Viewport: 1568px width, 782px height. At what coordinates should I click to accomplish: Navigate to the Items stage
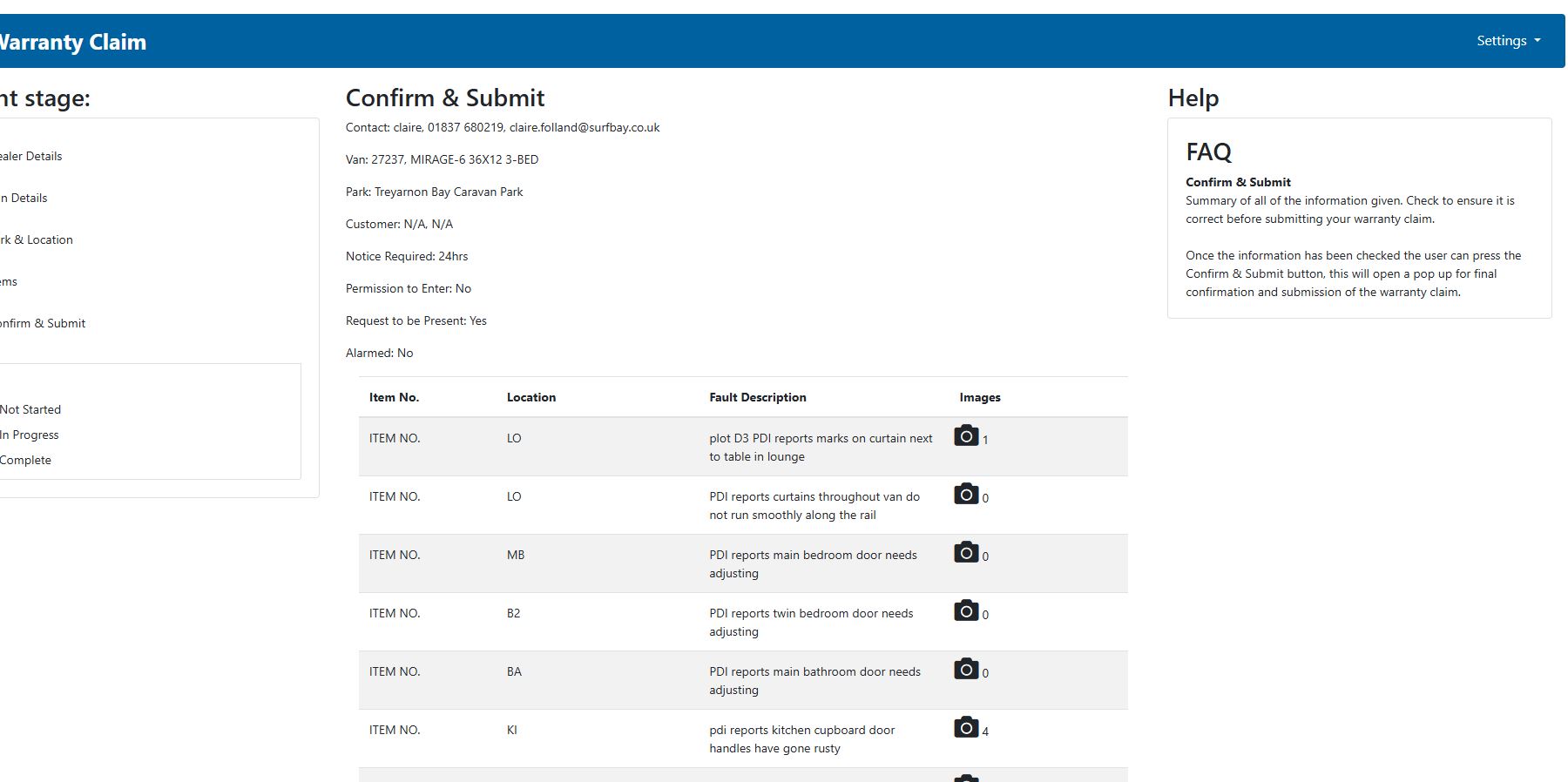[9, 282]
